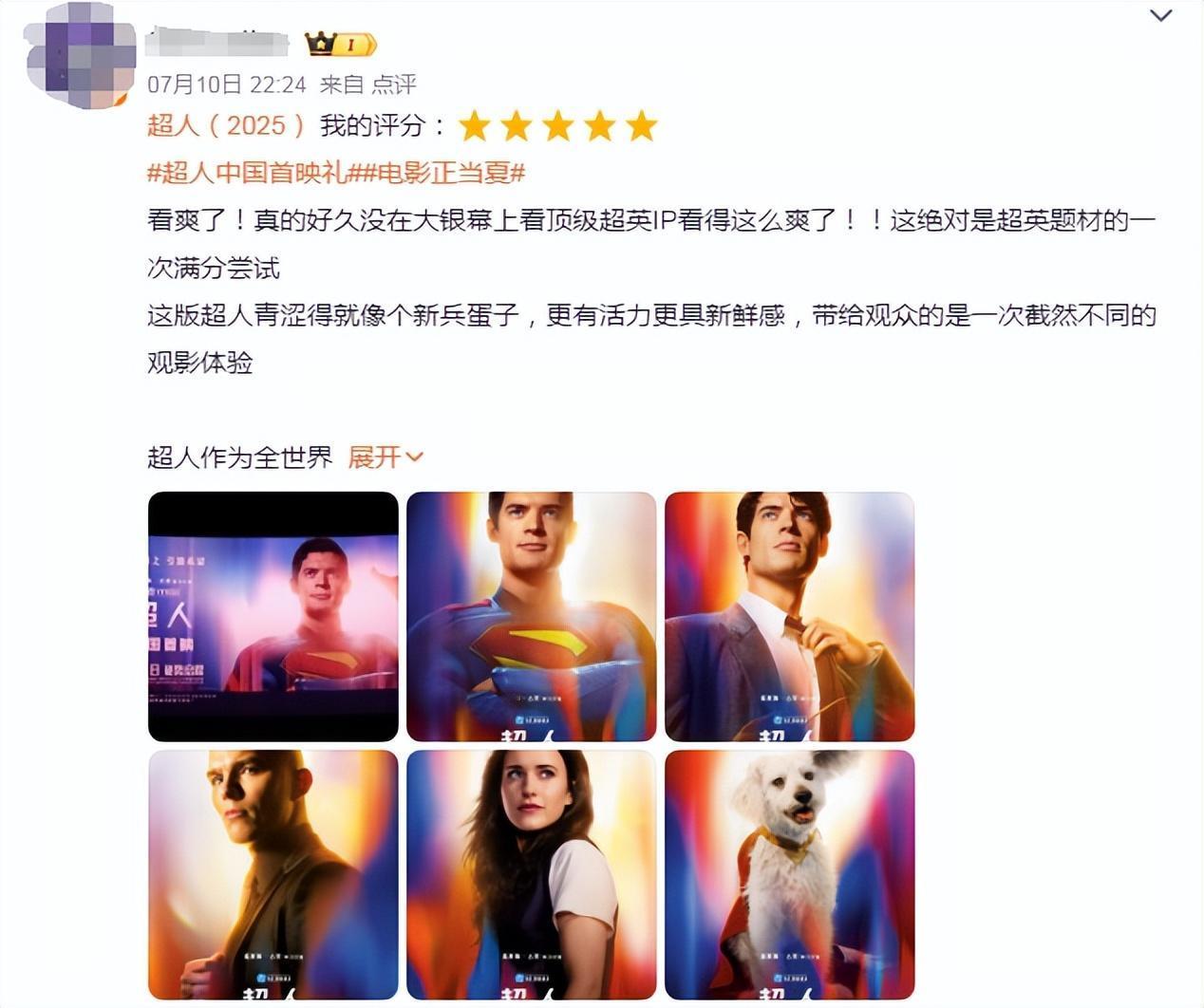The width and height of the screenshot is (1204, 1008).
Task: Open the 超人（2025）movie link
Action: 227,125
